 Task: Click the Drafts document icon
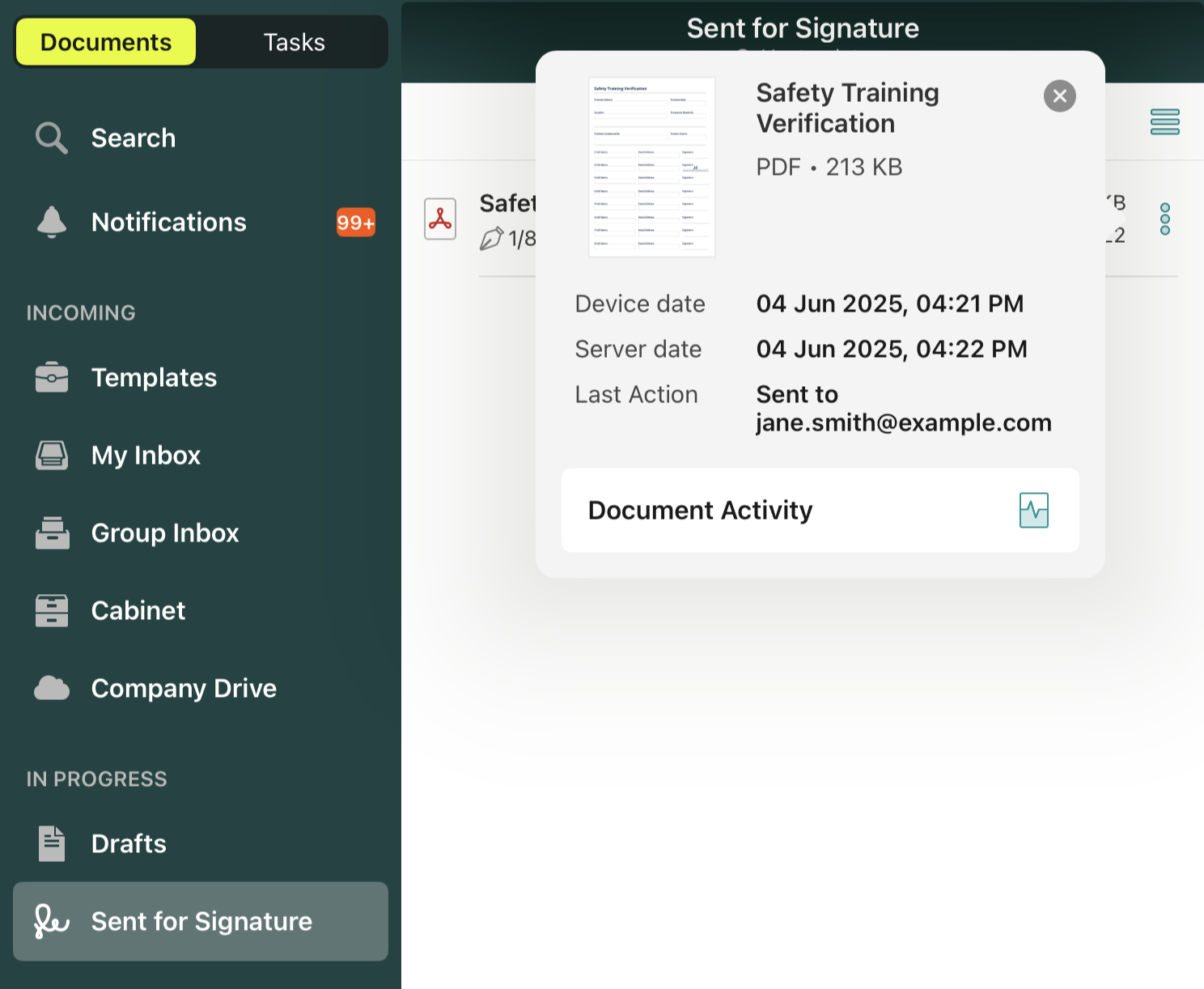coord(51,844)
